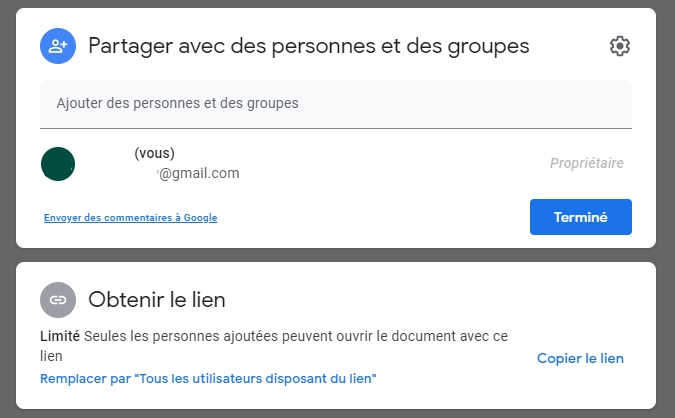Screen dimensions: 675x418
Task: Click the 'Propriétaire' role label
Action: [x=586, y=163]
